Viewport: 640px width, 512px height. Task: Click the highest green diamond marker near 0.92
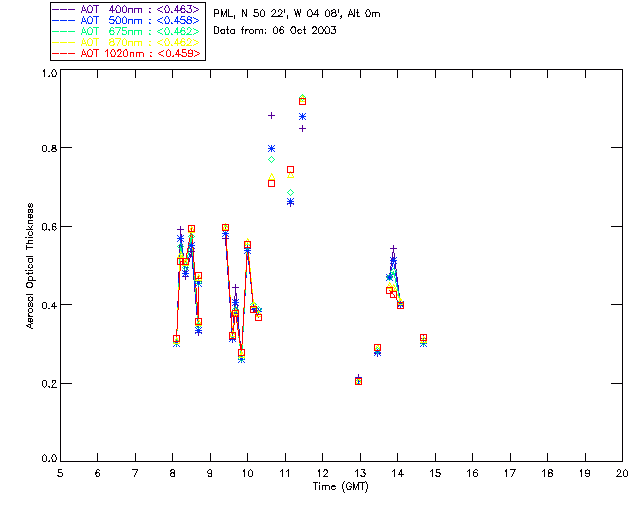click(302, 98)
